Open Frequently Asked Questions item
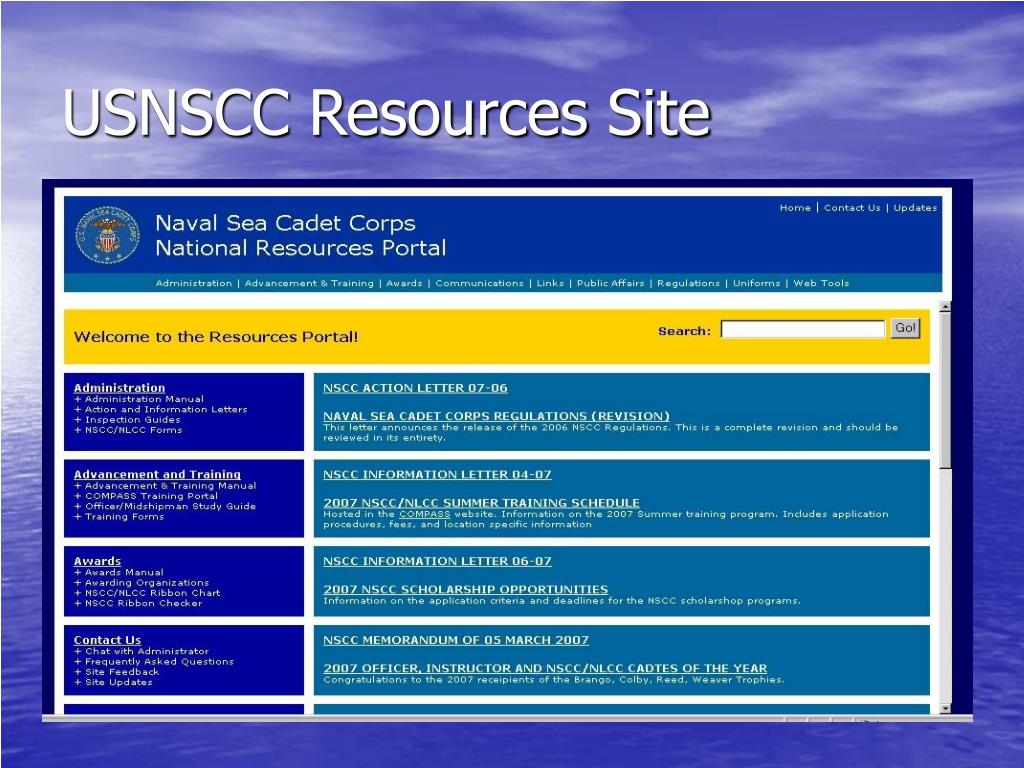The width and height of the screenshot is (1024, 768). coord(159,662)
